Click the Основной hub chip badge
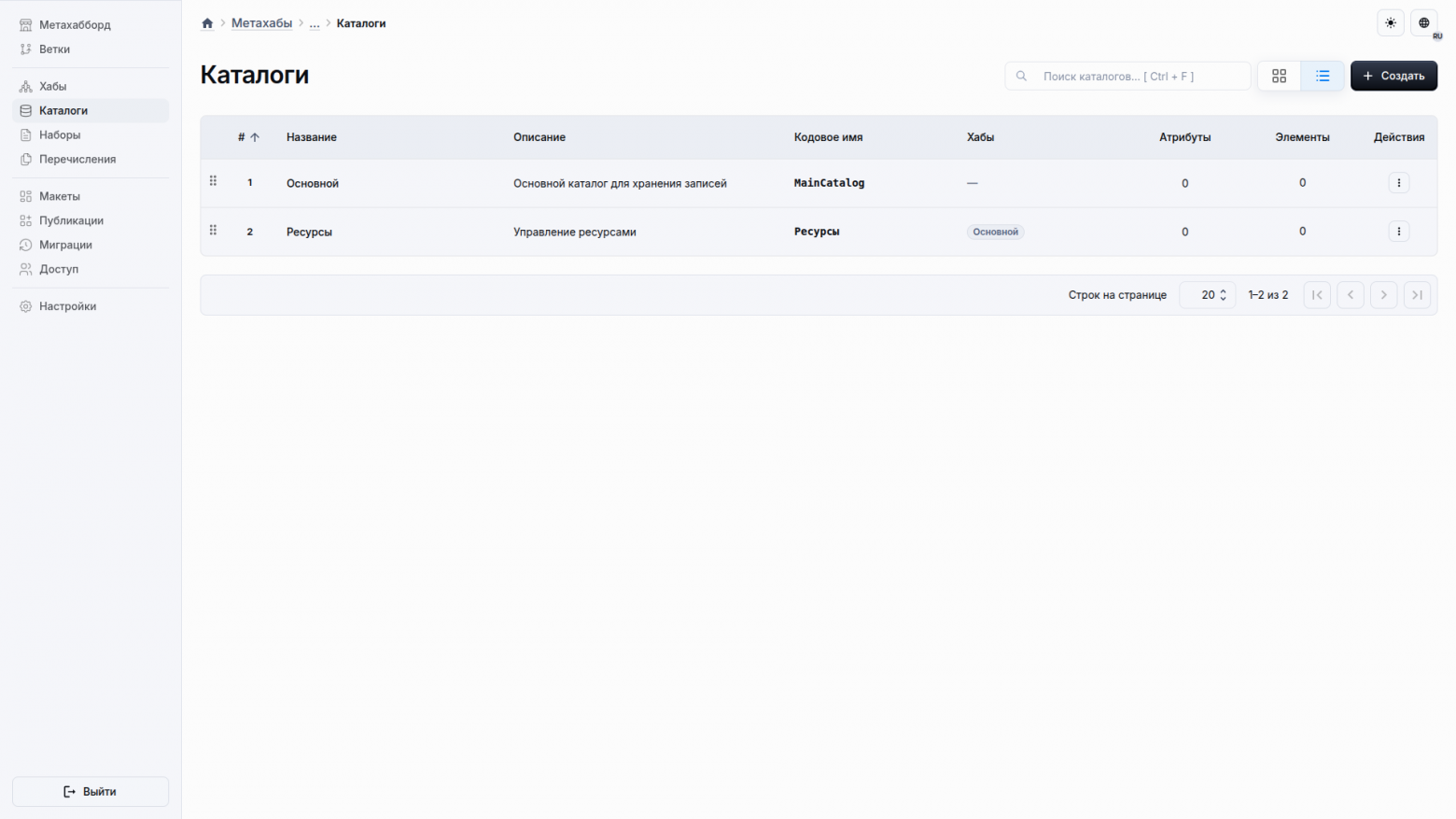This screenshot has height=819, width=1456. coord(995,233)
